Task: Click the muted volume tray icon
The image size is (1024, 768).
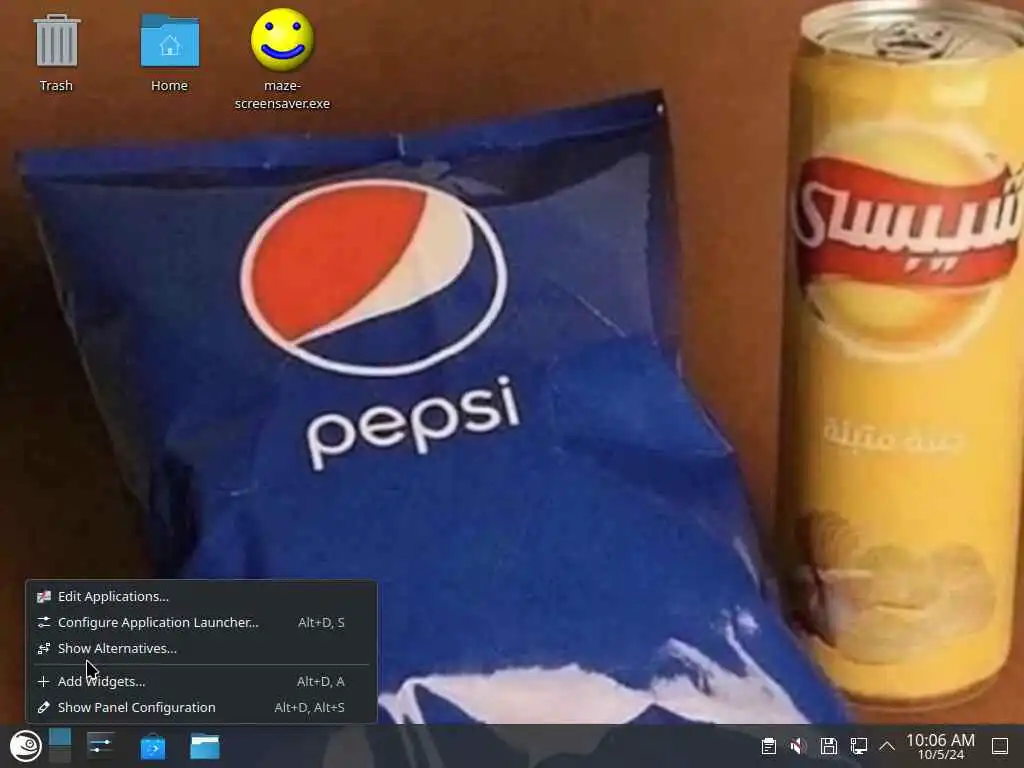Action: (x=798, y=746)
